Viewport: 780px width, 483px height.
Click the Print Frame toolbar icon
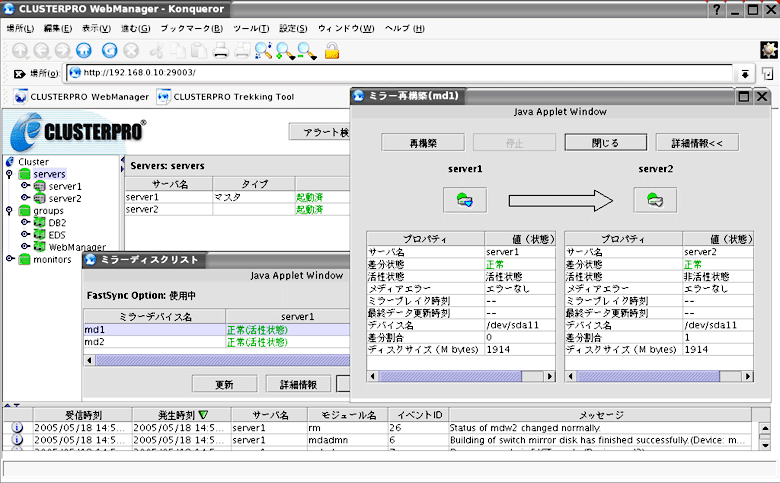[242, 51]
